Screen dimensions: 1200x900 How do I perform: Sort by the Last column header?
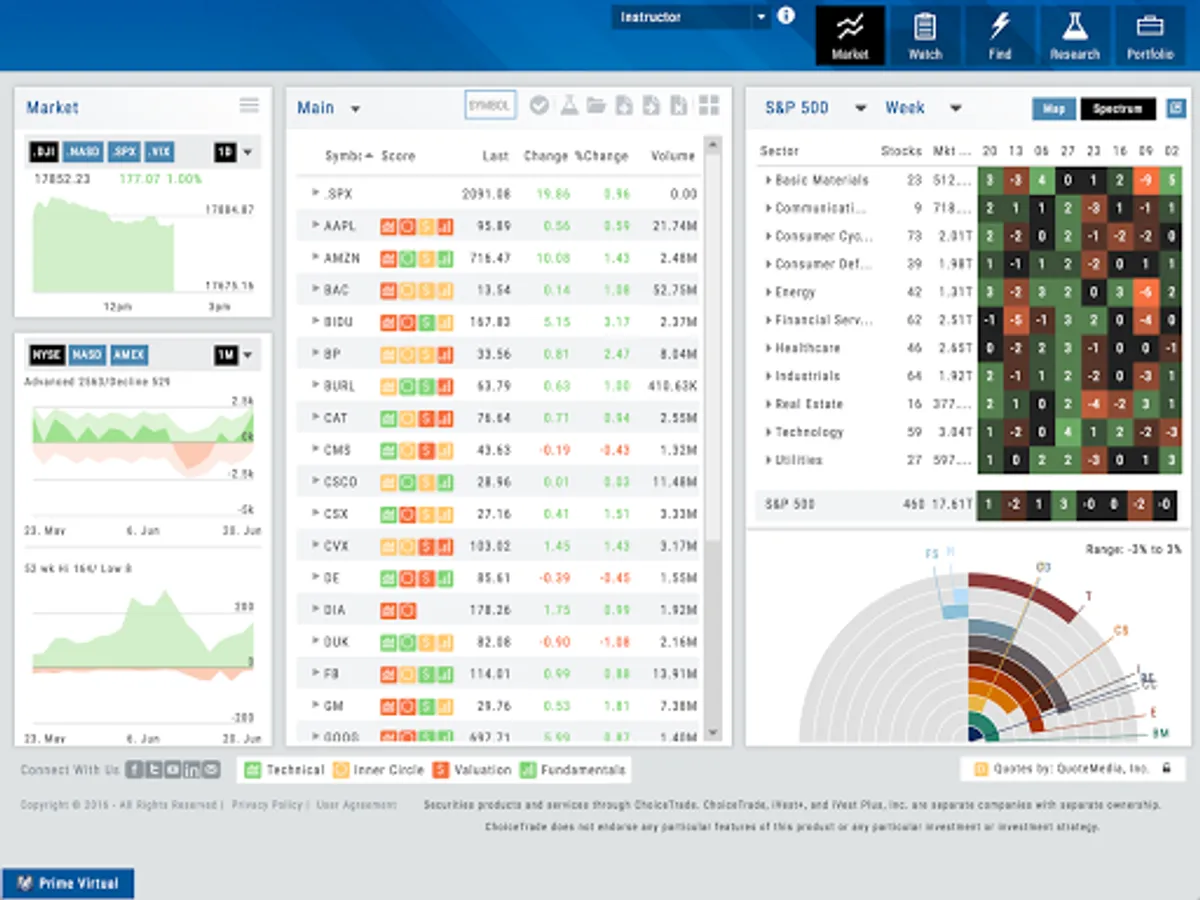[496, 156]
